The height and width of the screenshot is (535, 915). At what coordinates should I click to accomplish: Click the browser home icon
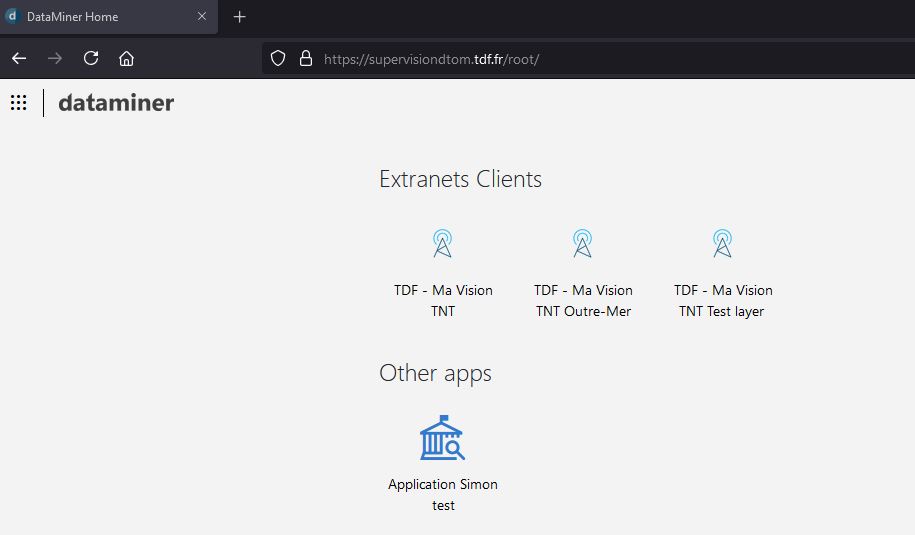point(127,58)
